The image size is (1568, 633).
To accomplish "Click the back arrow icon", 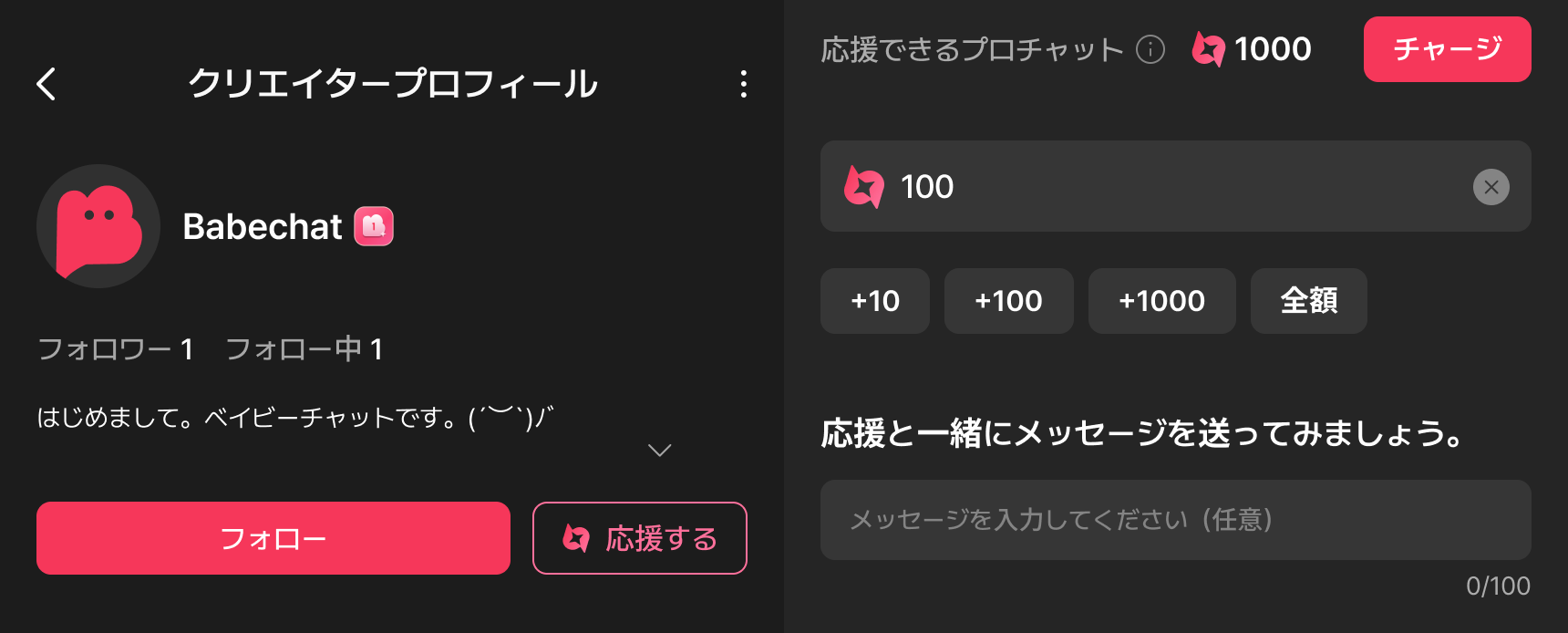I will coord(46,84).
